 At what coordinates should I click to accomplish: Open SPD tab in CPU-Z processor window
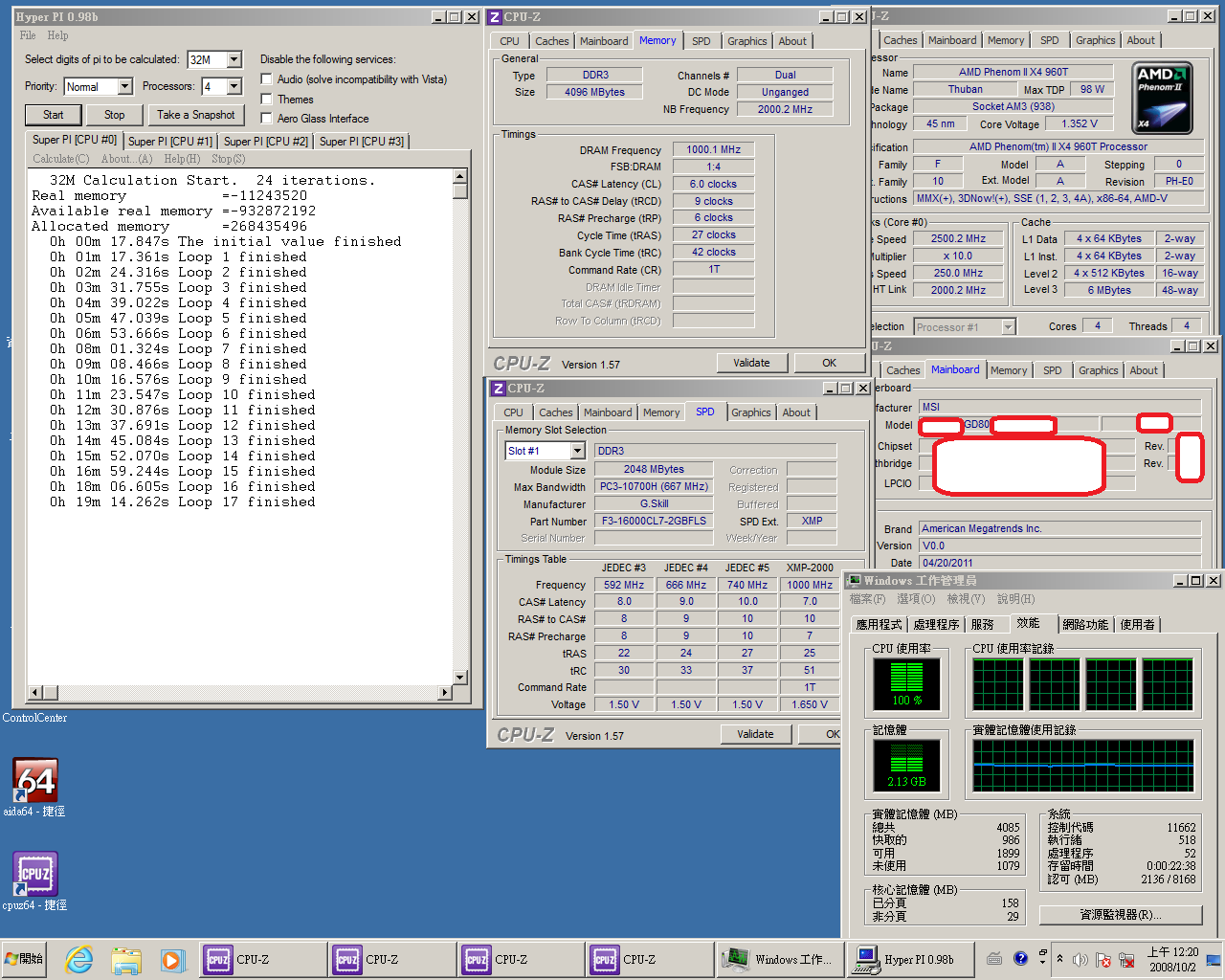(x=1050, y=40)
